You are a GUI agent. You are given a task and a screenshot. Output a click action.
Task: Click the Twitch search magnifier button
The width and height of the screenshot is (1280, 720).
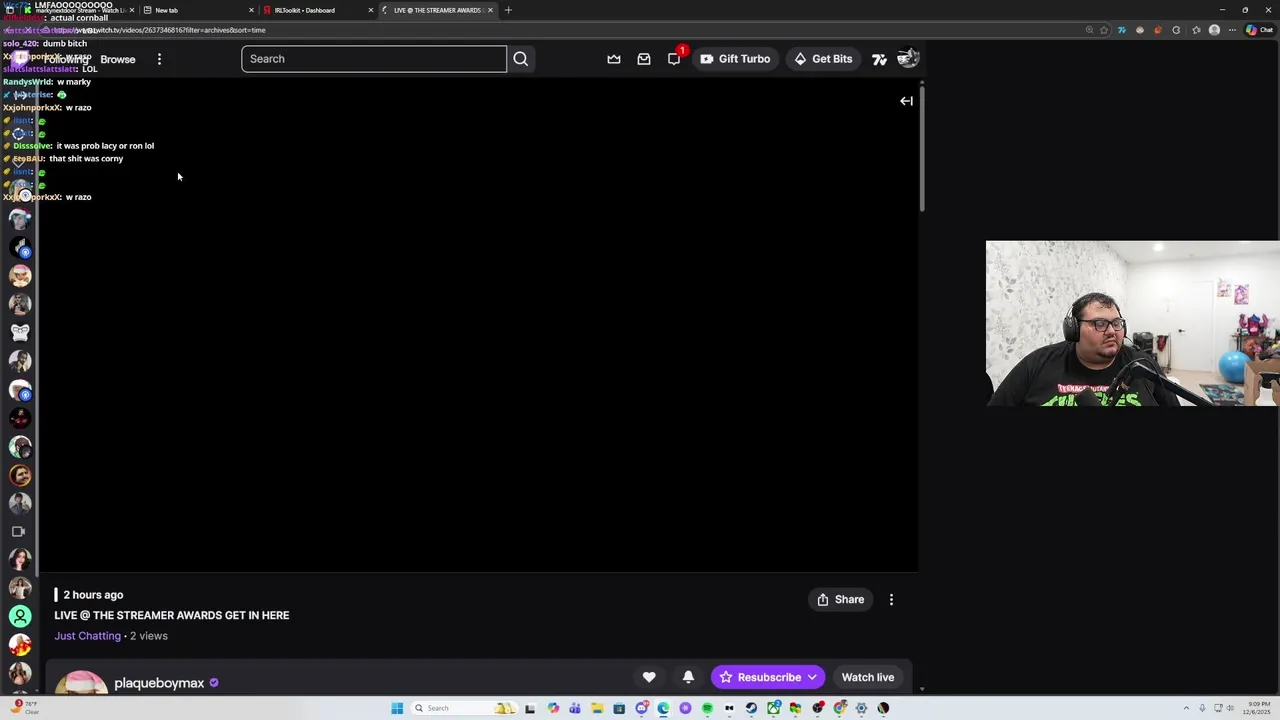point(520,59)
